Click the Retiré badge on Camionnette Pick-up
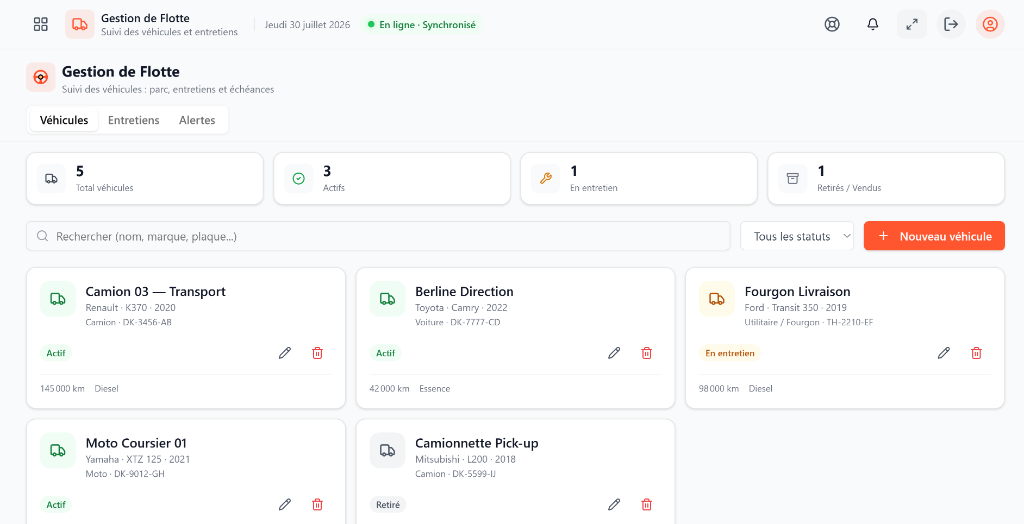This screenshot has height=524, width=1024. point(388,504)
